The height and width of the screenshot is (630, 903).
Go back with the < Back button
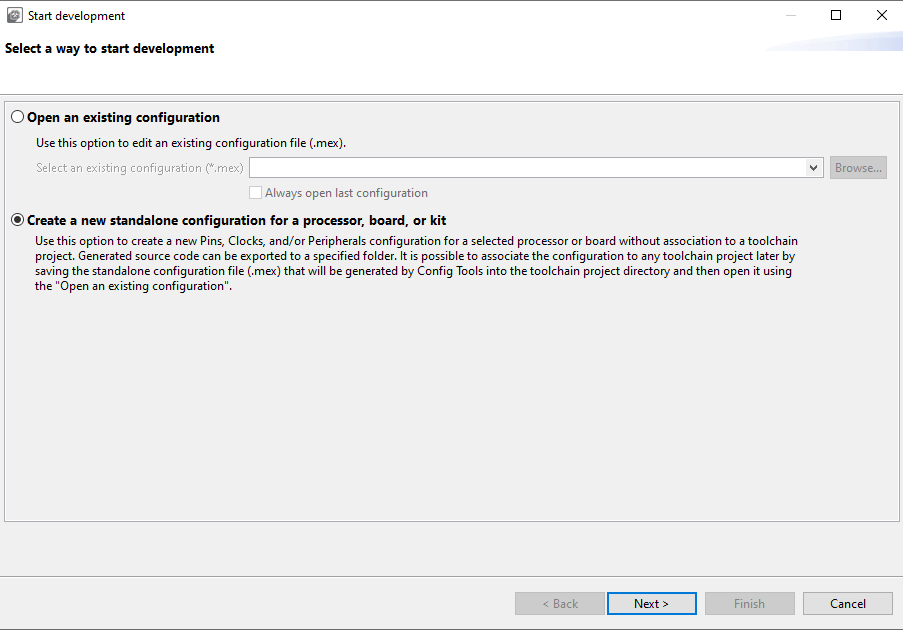point(560,603)
